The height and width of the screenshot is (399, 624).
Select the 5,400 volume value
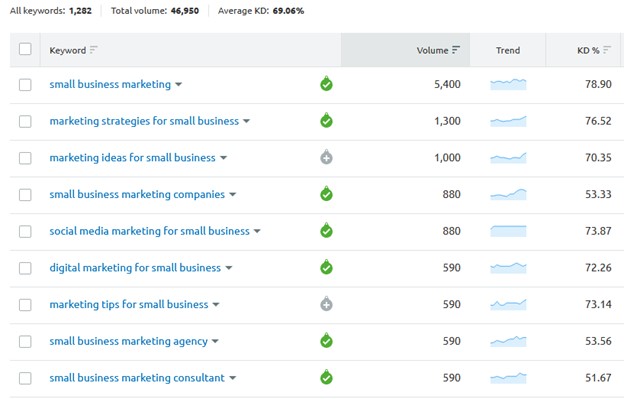point(447,84)
